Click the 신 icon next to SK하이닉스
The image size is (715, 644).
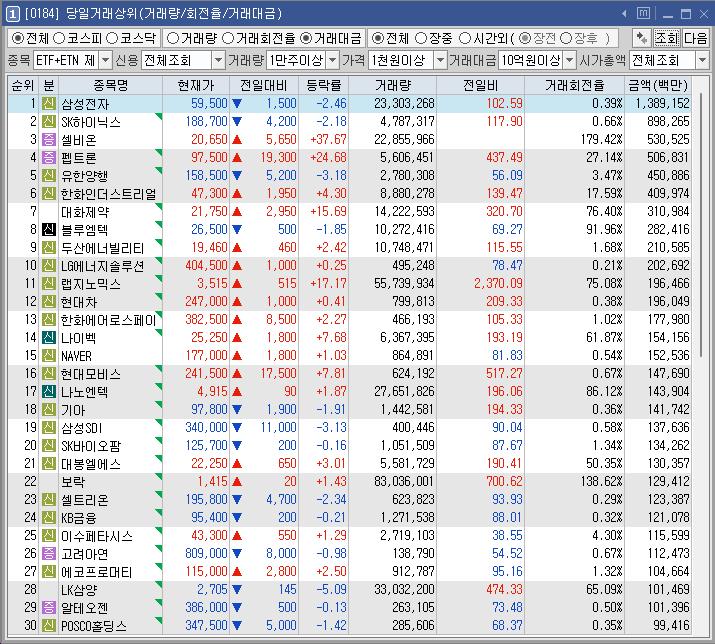coord(49,122)
